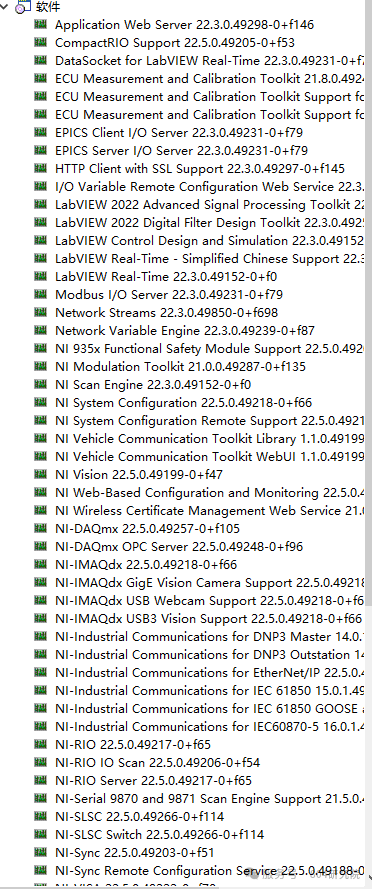This screenshot has height=889, width=372.
Task: Click icon beside NI-IMAQdx 22.5.0.49218-0+f66
Action: [x=40, y=564]
